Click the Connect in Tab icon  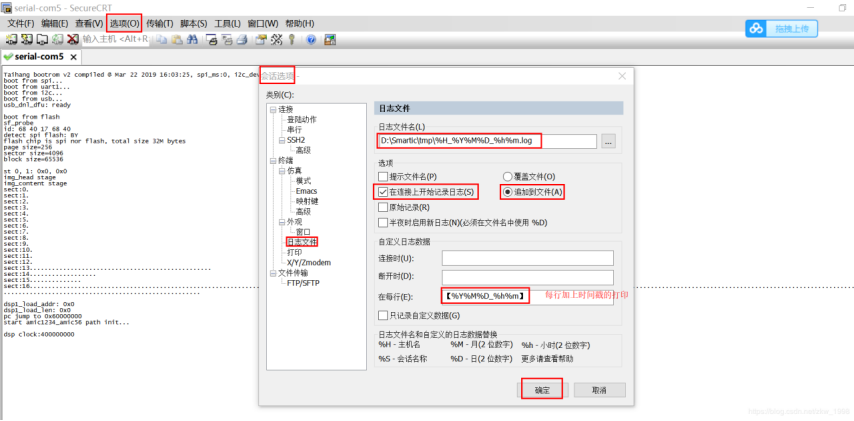coord(42,39)
